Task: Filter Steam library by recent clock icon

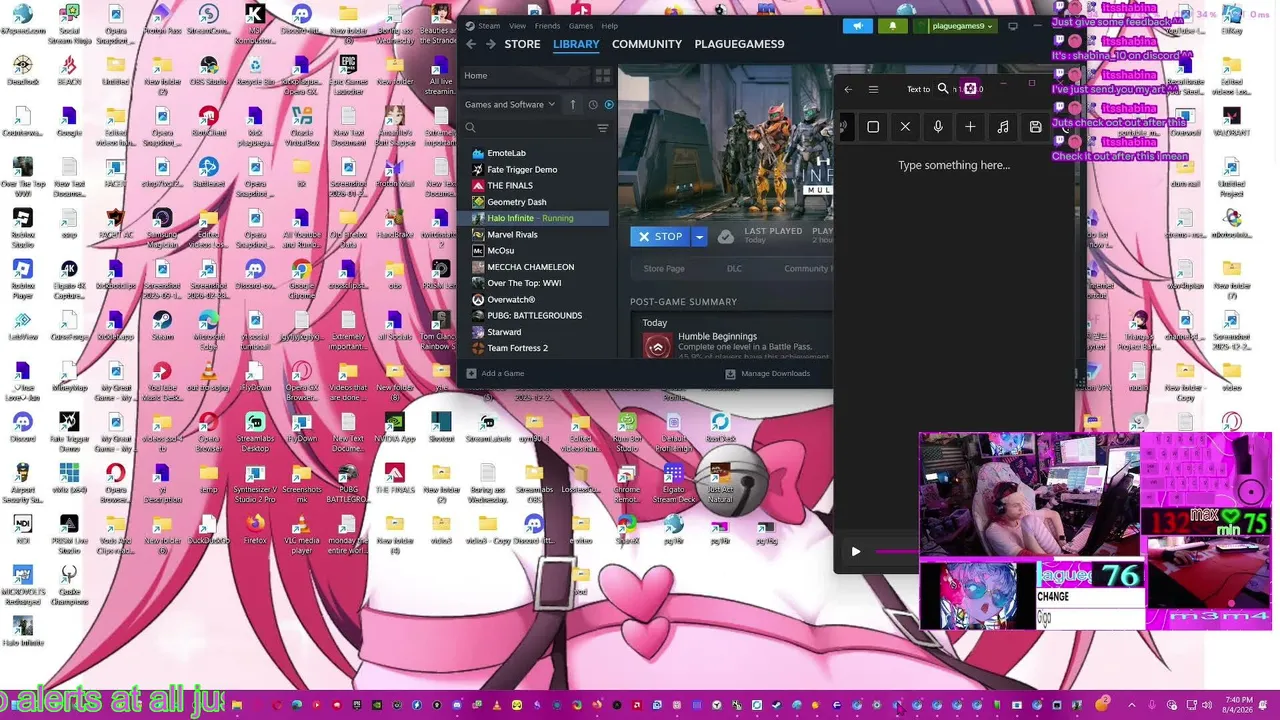Action: (x=593, y=104)
